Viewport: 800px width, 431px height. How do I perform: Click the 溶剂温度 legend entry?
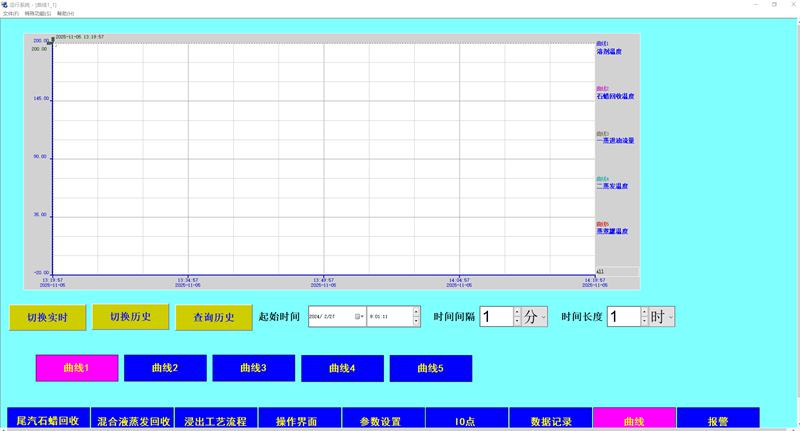[609, 50]
